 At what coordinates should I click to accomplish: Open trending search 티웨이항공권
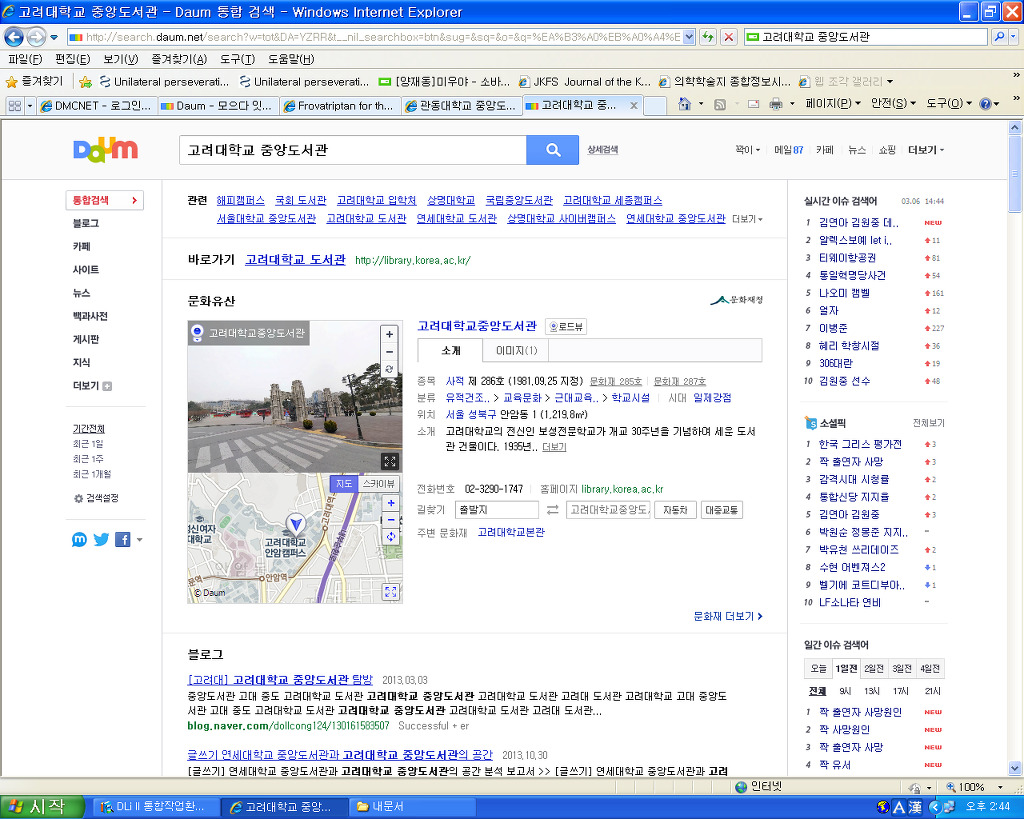pos(847,258)
